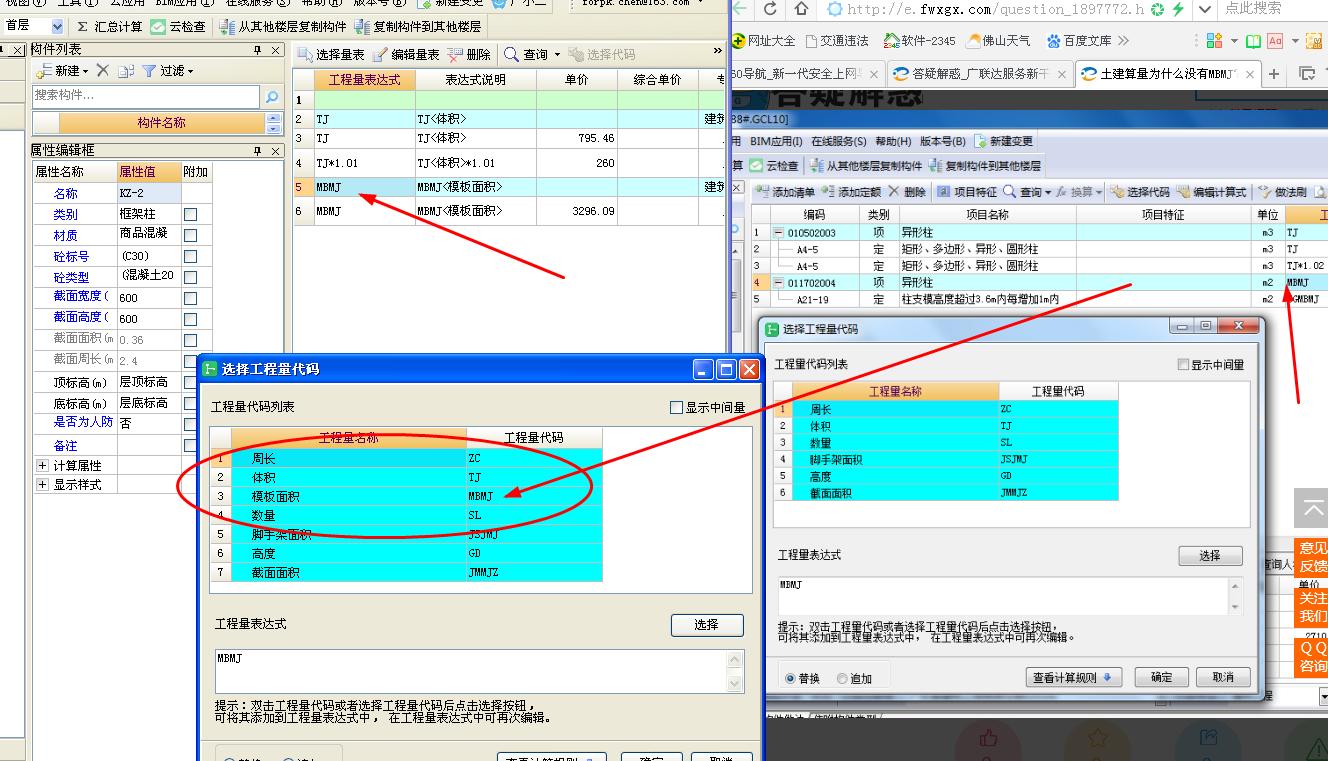Click the 选择 button in the left dialog
This screenshot has width=1328, height=761.
pos(707,625)
